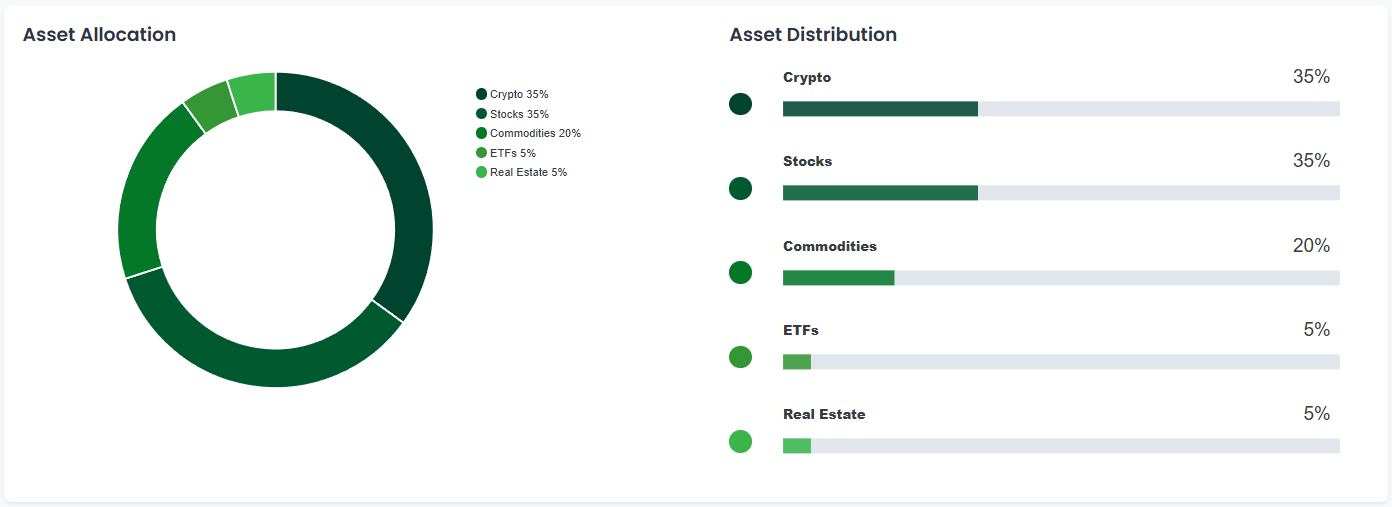Click the Stocks distribution circle icon
The image size is (1392, 507).
(740, 188)
